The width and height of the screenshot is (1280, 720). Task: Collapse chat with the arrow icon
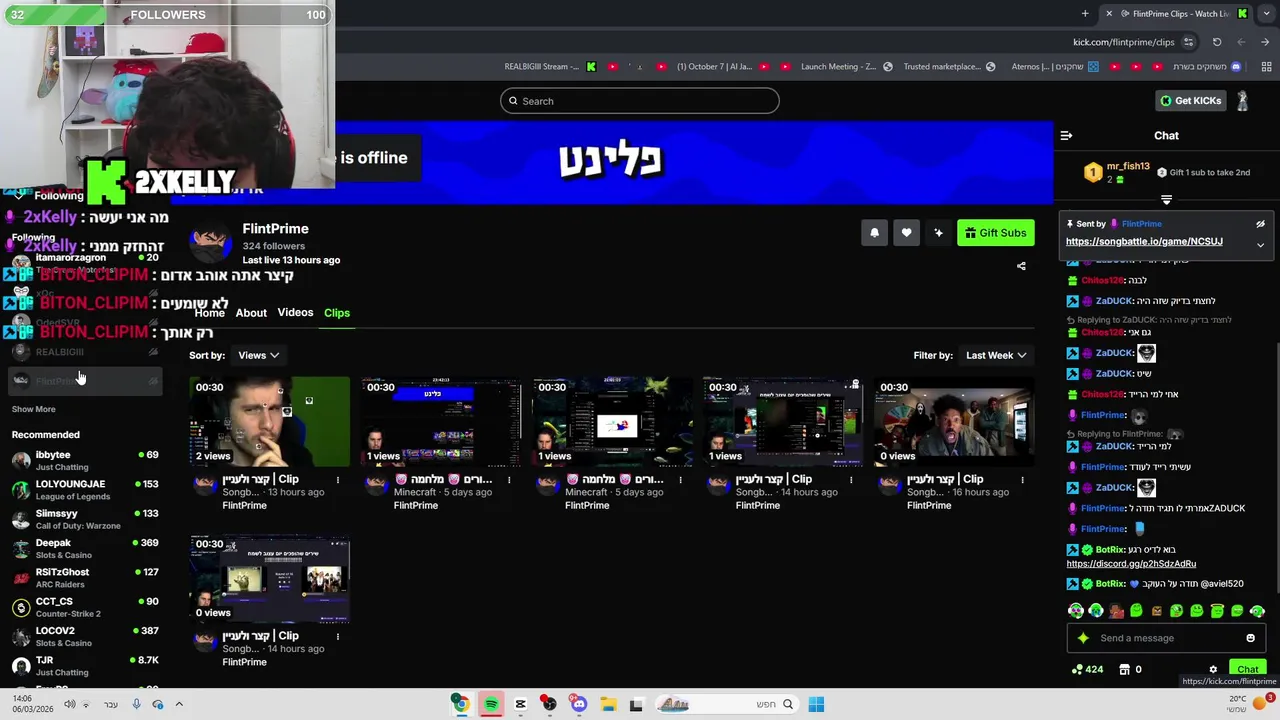coord(1066,135)
